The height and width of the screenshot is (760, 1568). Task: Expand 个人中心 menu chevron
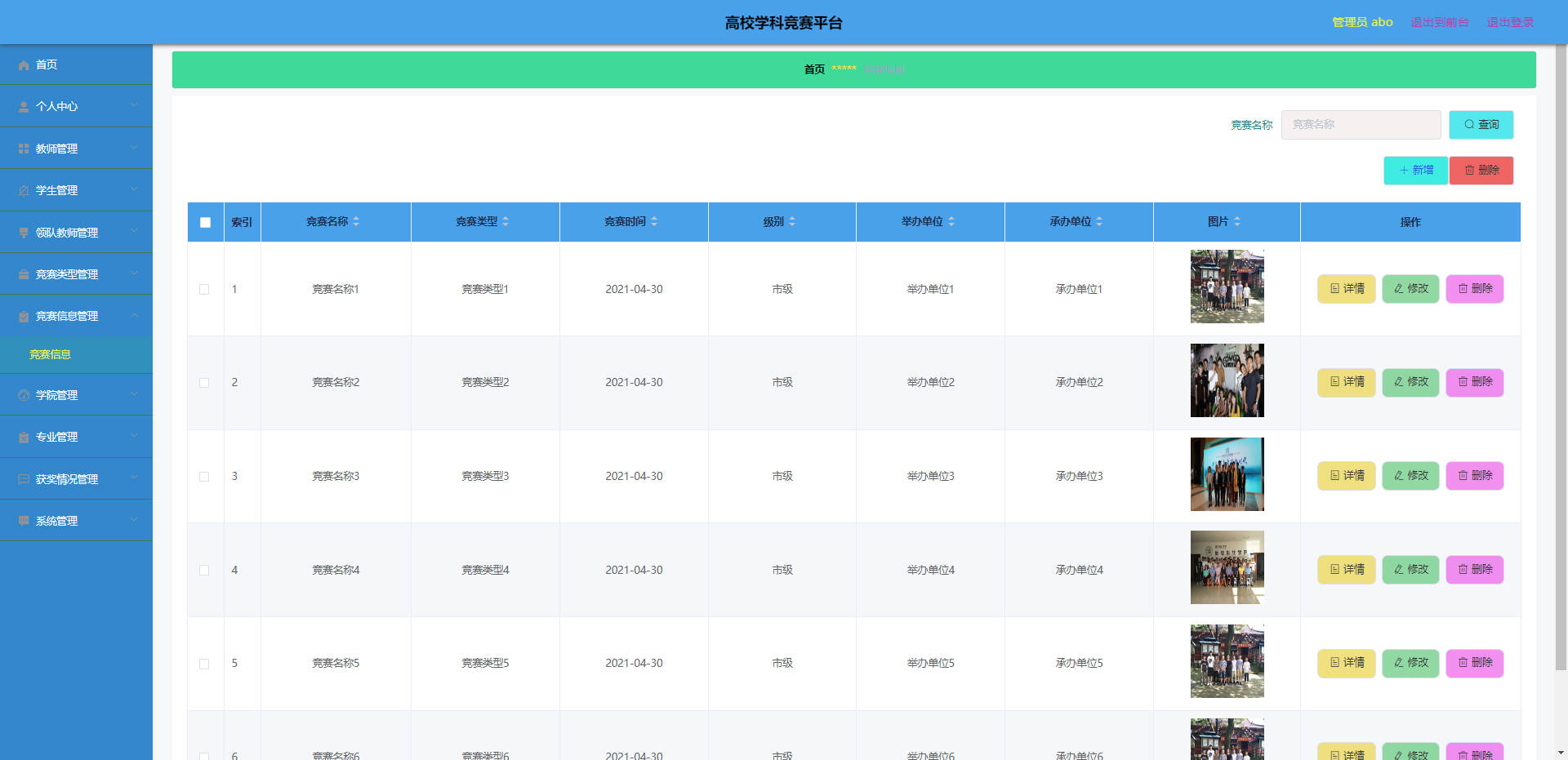(x=134, y=106)
